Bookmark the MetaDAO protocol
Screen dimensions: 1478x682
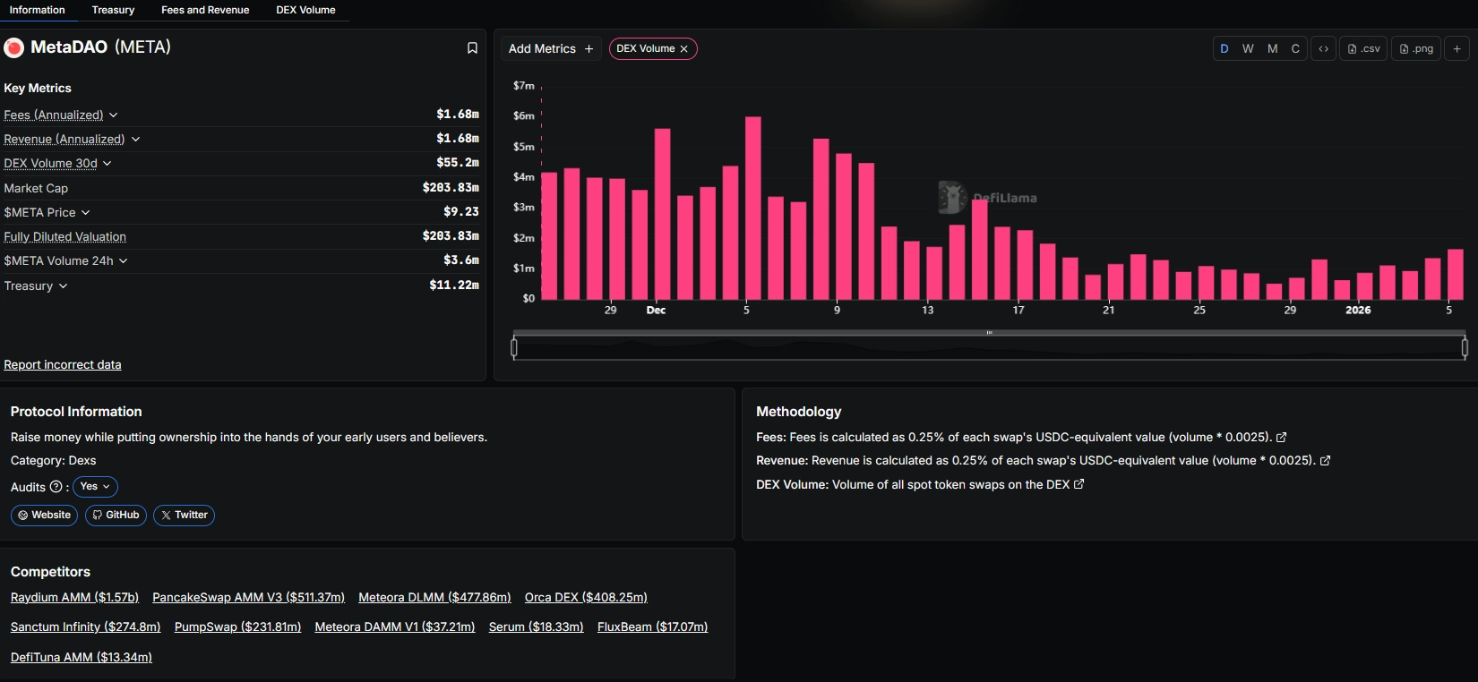pyautogui.click(x=472, y=48)
